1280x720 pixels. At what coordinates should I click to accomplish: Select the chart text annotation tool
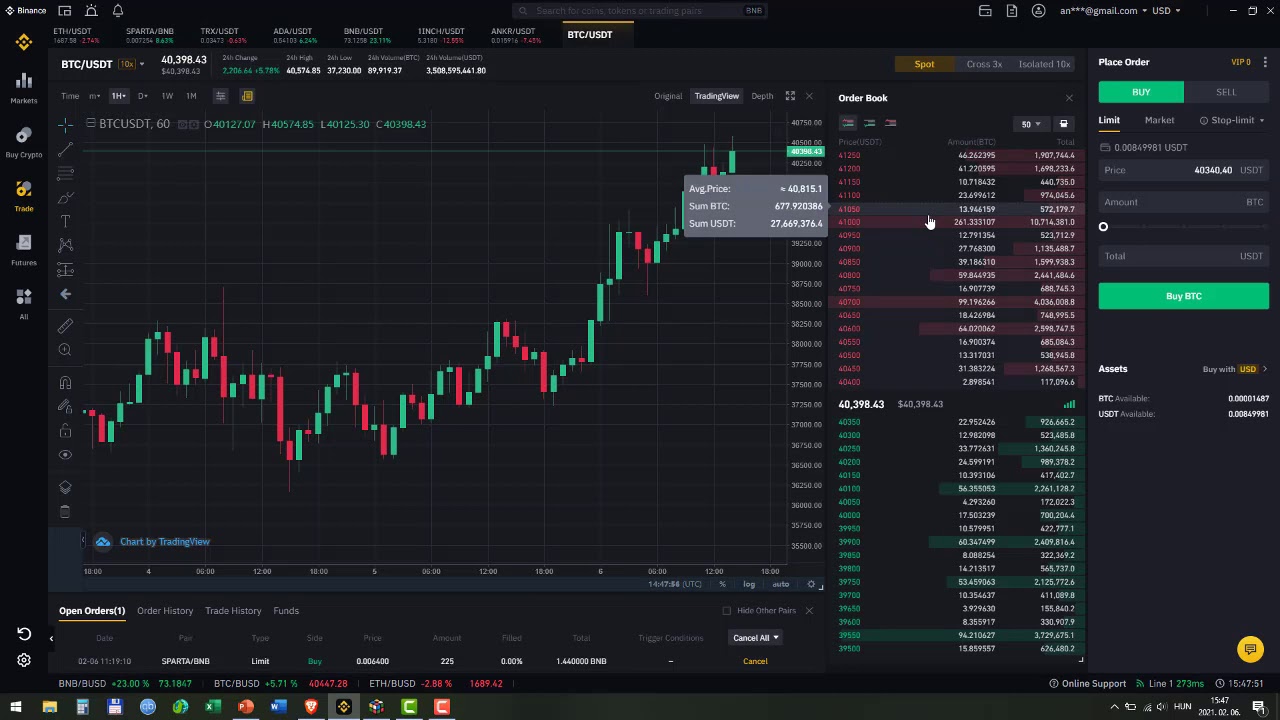tap(65, 221)
